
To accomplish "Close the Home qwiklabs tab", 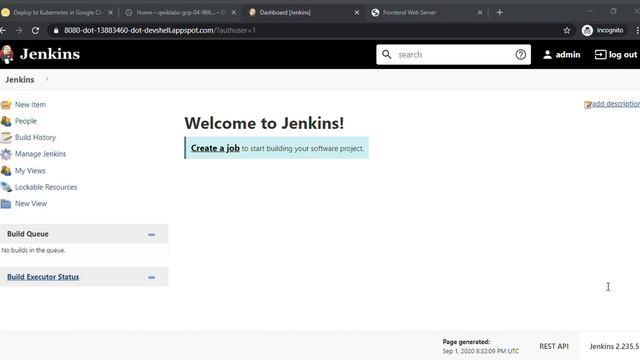I will pyautogui.click(x=234, y=13).
